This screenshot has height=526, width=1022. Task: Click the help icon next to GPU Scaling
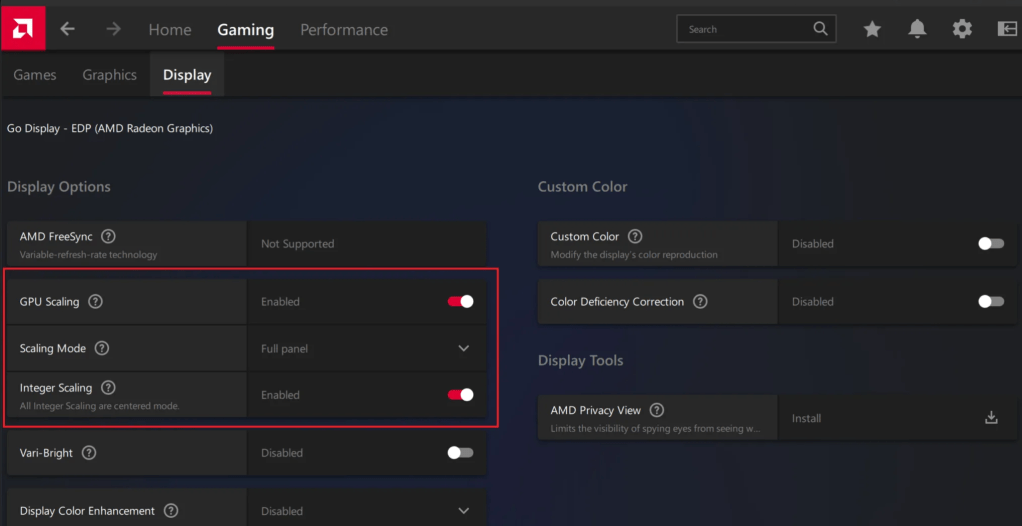click(96, 302)
